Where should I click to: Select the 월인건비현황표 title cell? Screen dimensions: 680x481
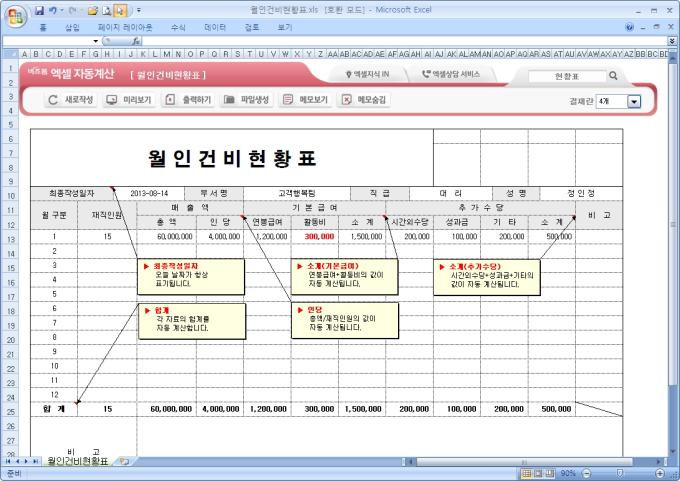click(232, 158)
